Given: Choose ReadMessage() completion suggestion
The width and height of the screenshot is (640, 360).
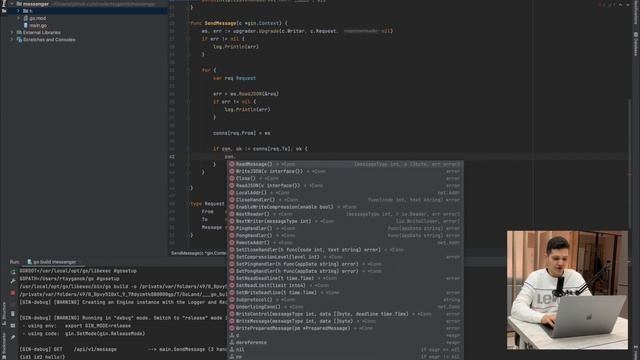Looking at the screenshot, I should (345, 164).
